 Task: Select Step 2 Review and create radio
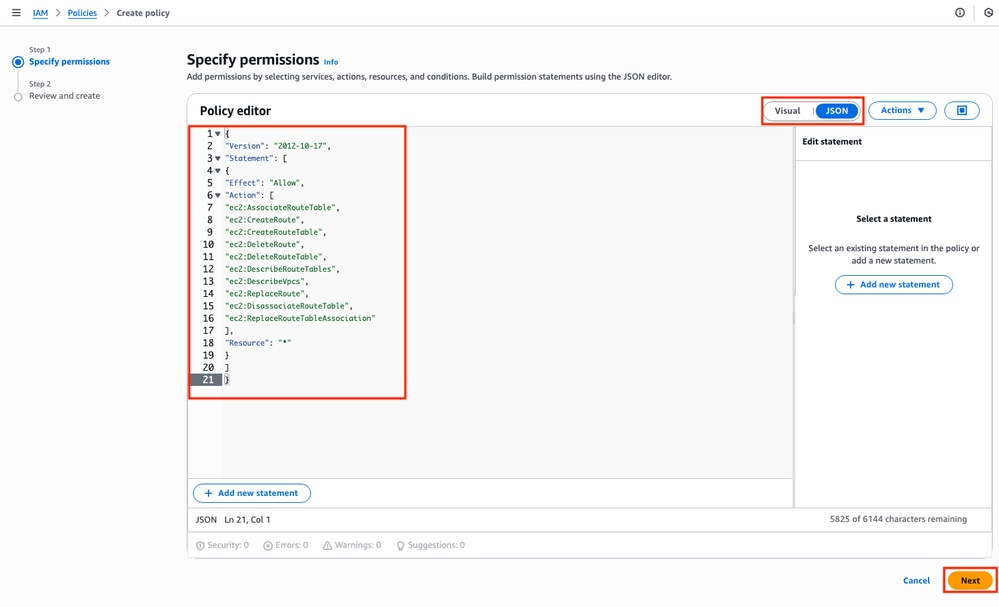tap(18, 97)
